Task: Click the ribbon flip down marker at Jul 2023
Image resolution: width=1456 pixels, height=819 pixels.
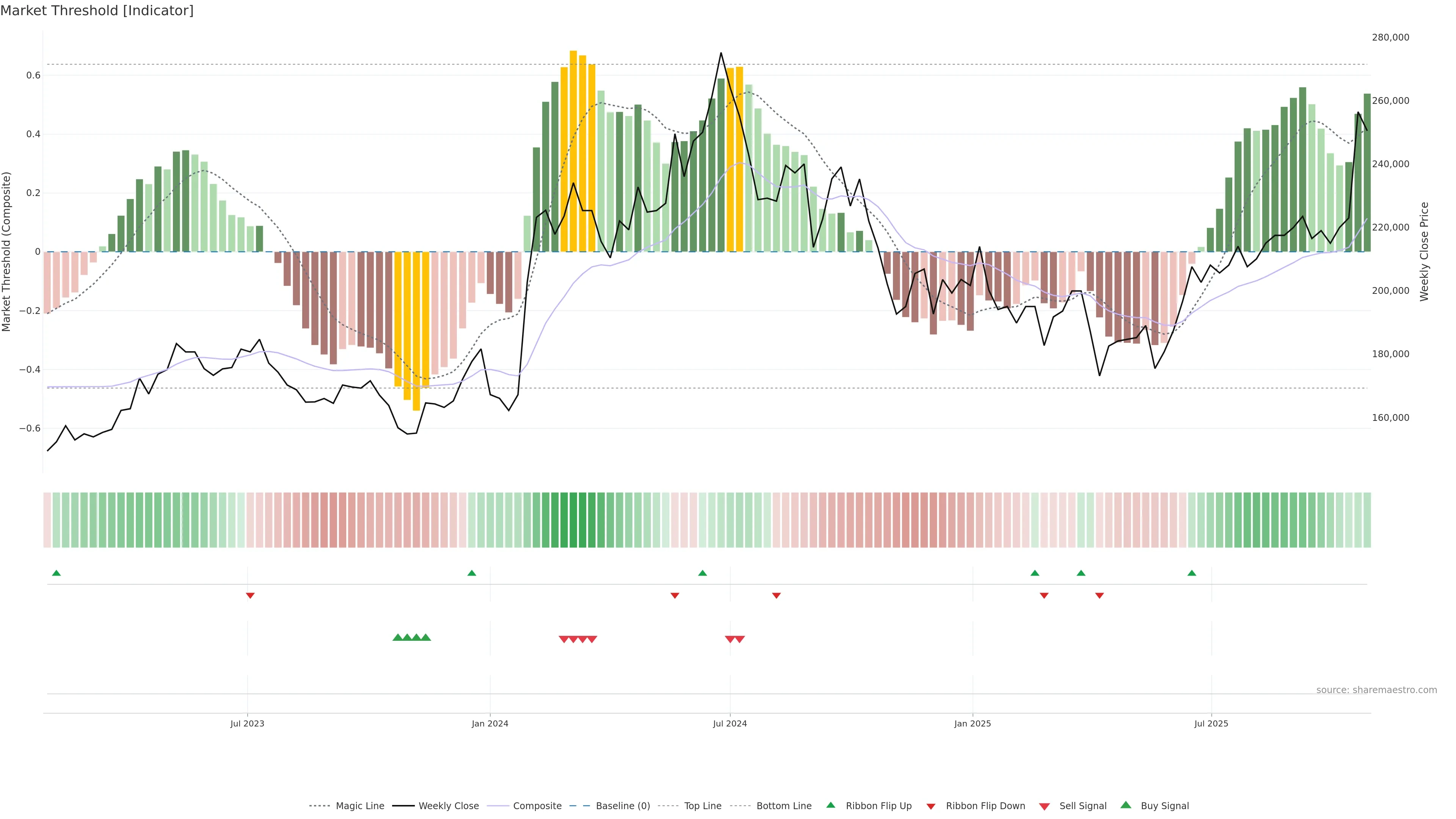Action: click(250, 595)
